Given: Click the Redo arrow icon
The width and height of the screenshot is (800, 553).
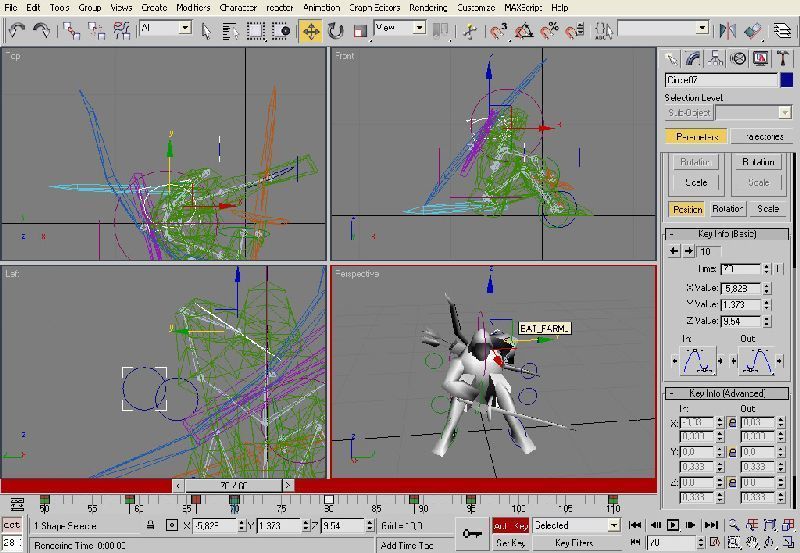Looking at the screenshot, I should coord(41,30).
